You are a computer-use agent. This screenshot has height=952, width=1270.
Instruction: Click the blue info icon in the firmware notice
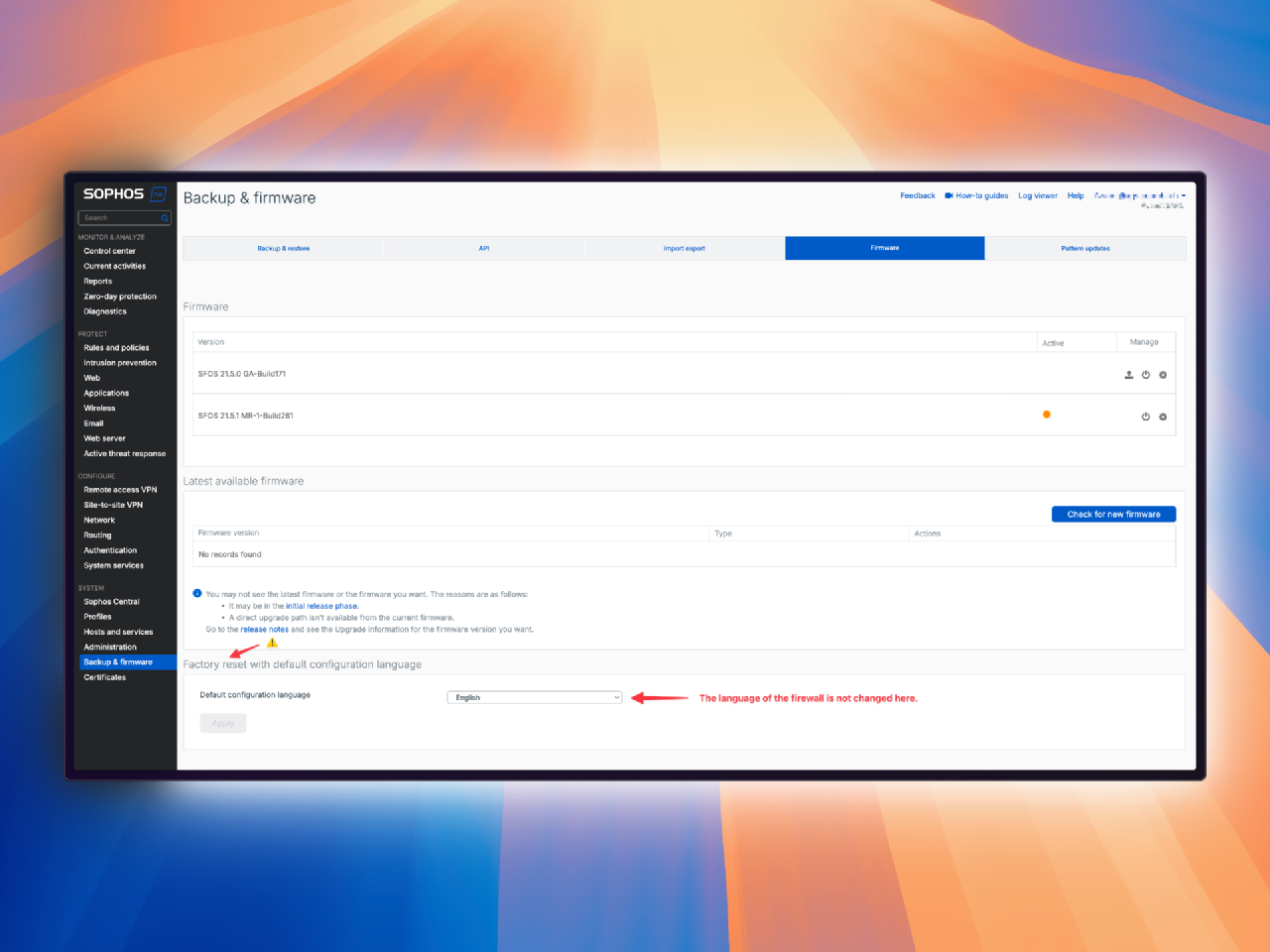pos(196,593)
